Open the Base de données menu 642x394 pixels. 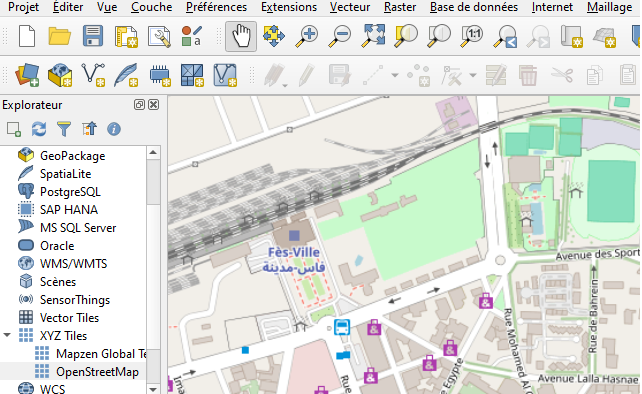[474, 7]
